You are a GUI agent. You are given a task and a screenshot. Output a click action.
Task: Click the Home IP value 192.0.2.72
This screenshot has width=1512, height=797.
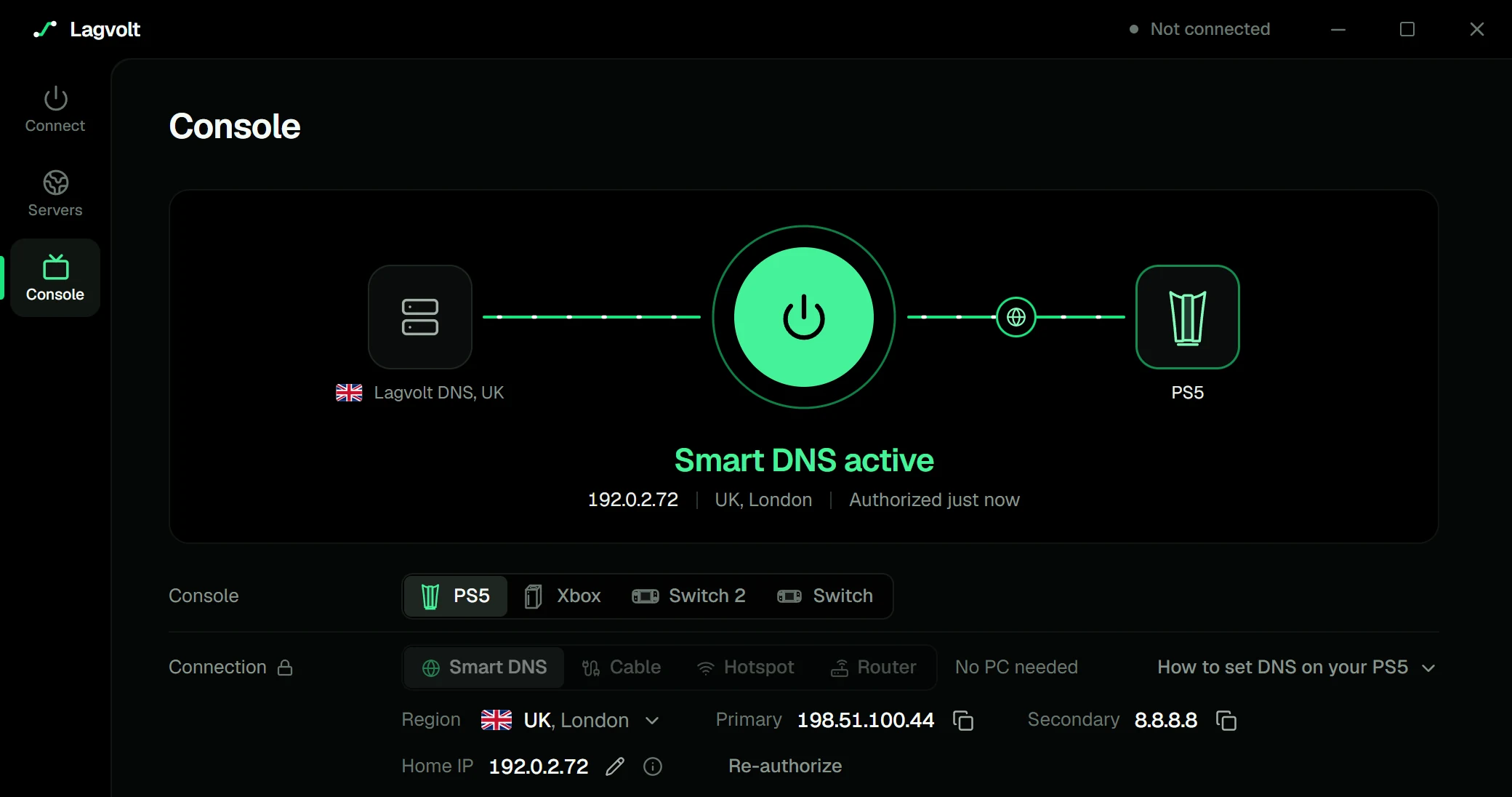pyautogui.click(x=539, y=766)
